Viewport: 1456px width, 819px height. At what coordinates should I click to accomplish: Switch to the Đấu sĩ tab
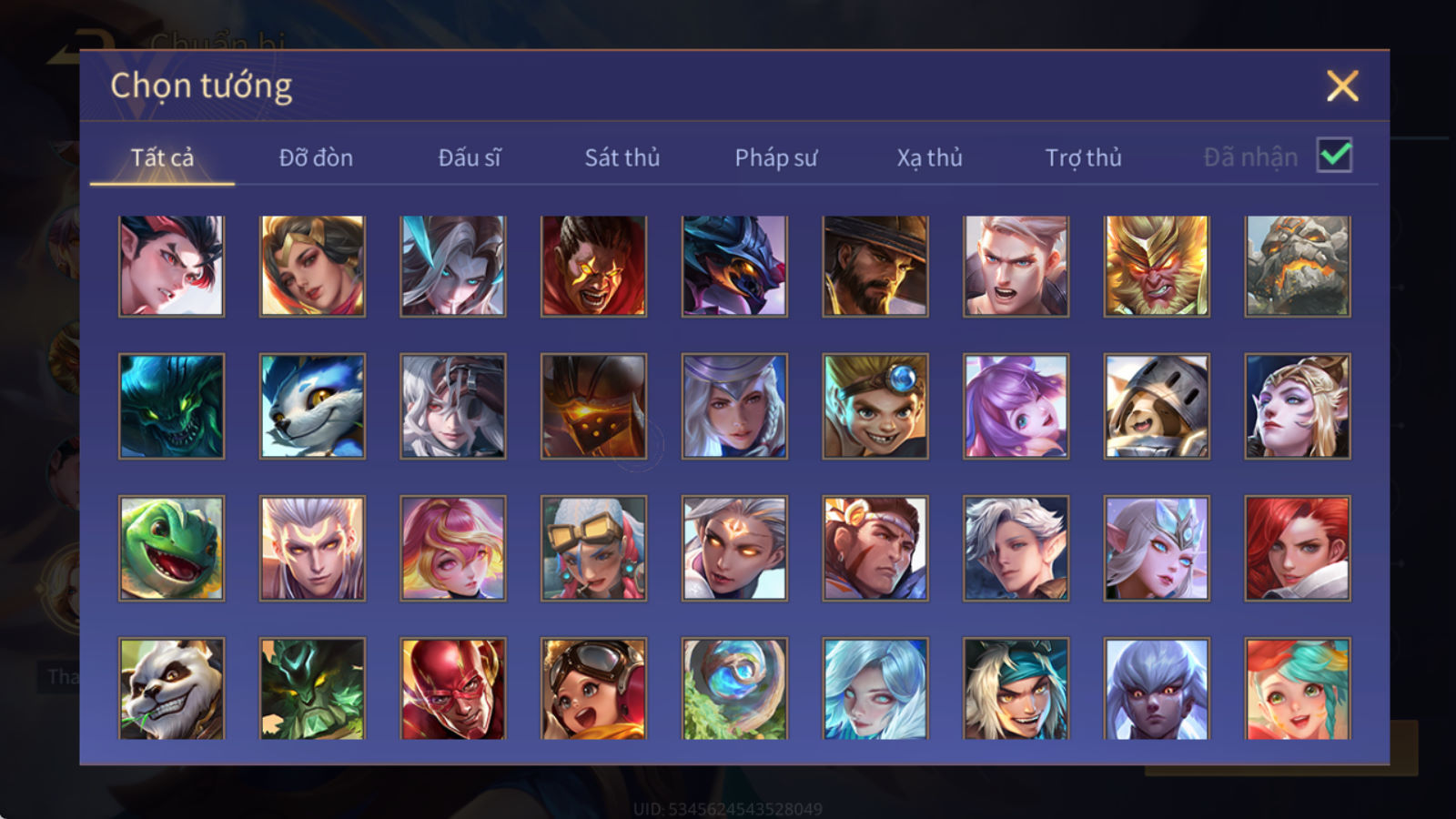pyautogui.click(x=470, y=157)
